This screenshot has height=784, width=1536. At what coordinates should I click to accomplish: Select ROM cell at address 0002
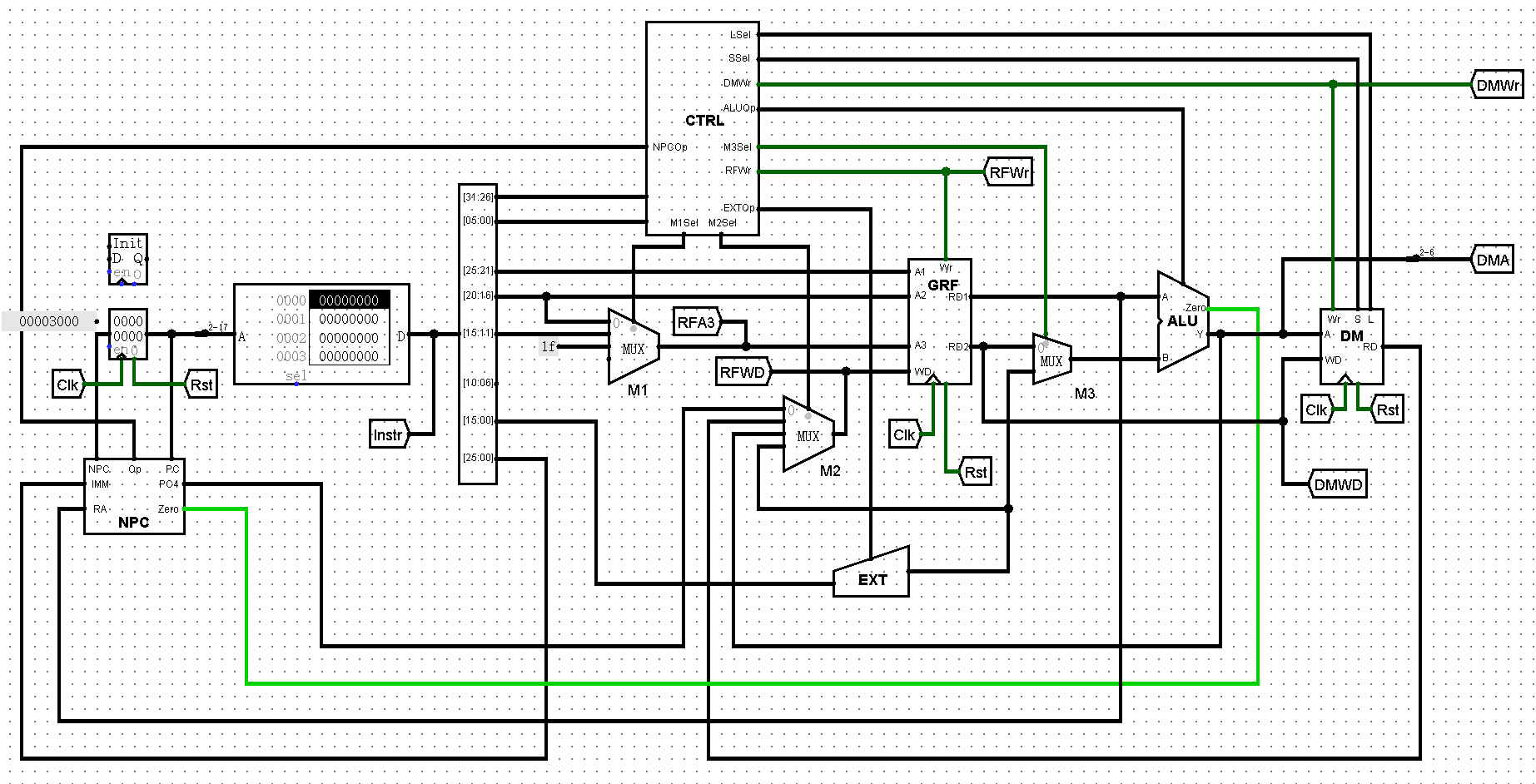coord(349,338)
